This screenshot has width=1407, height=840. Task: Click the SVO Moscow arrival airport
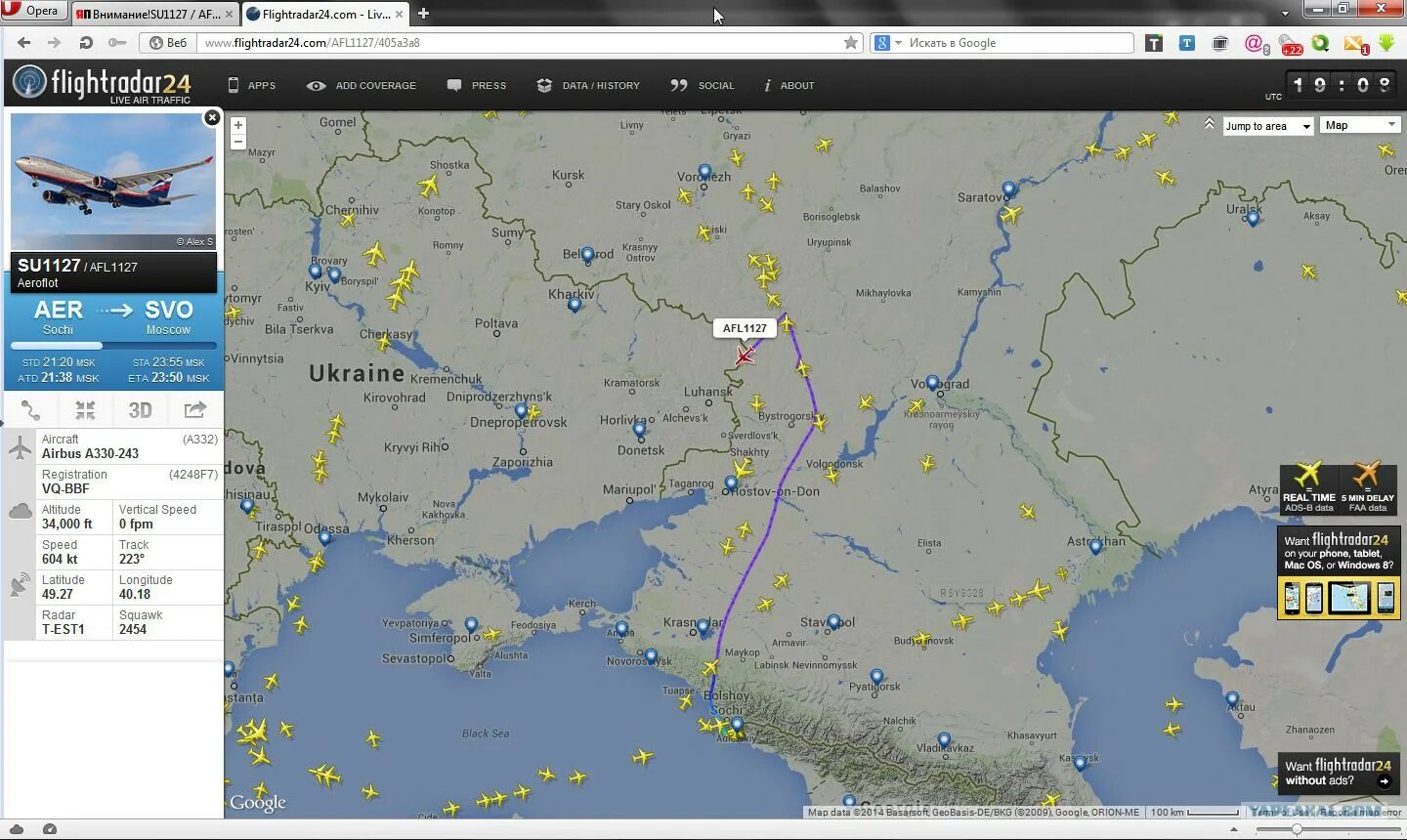click(x=168, y=316)
